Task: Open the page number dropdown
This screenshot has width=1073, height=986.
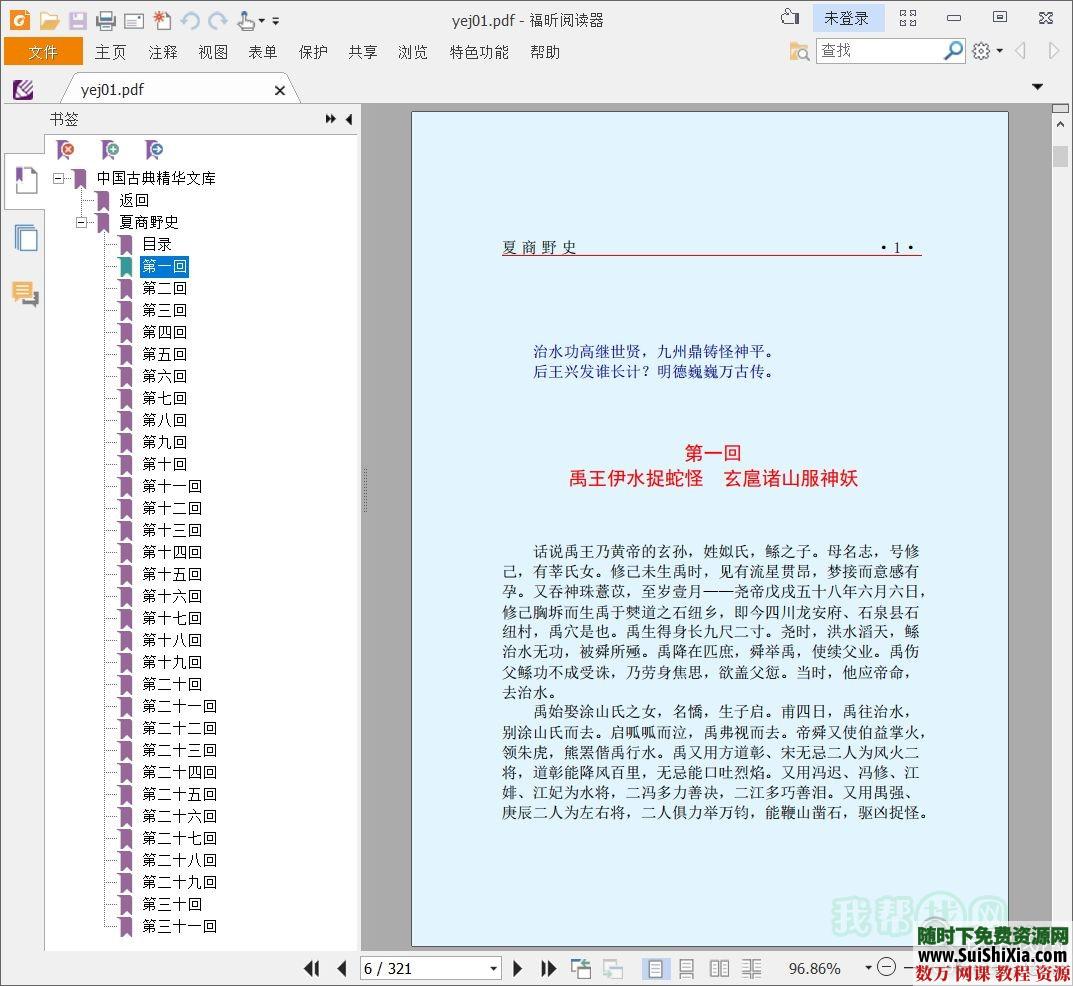Action: (493, 968)
